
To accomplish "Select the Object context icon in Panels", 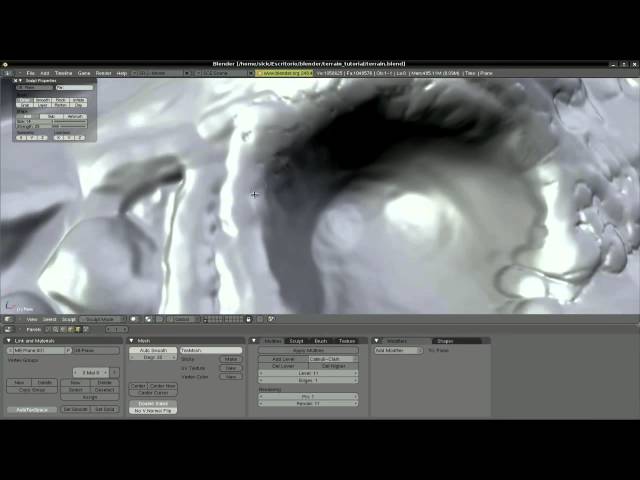I will tap(70, 329).
